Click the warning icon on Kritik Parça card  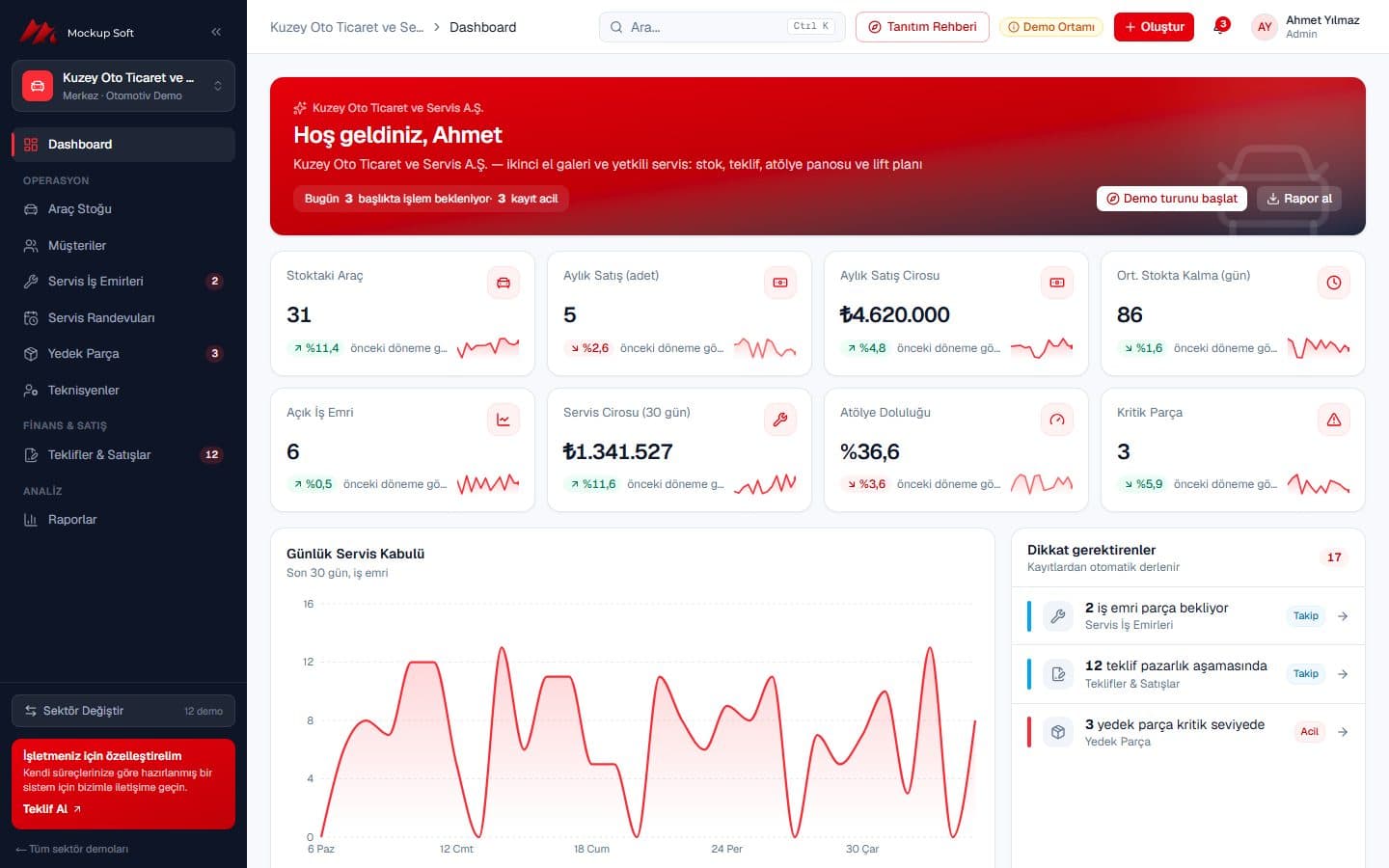click(1334, 420)
